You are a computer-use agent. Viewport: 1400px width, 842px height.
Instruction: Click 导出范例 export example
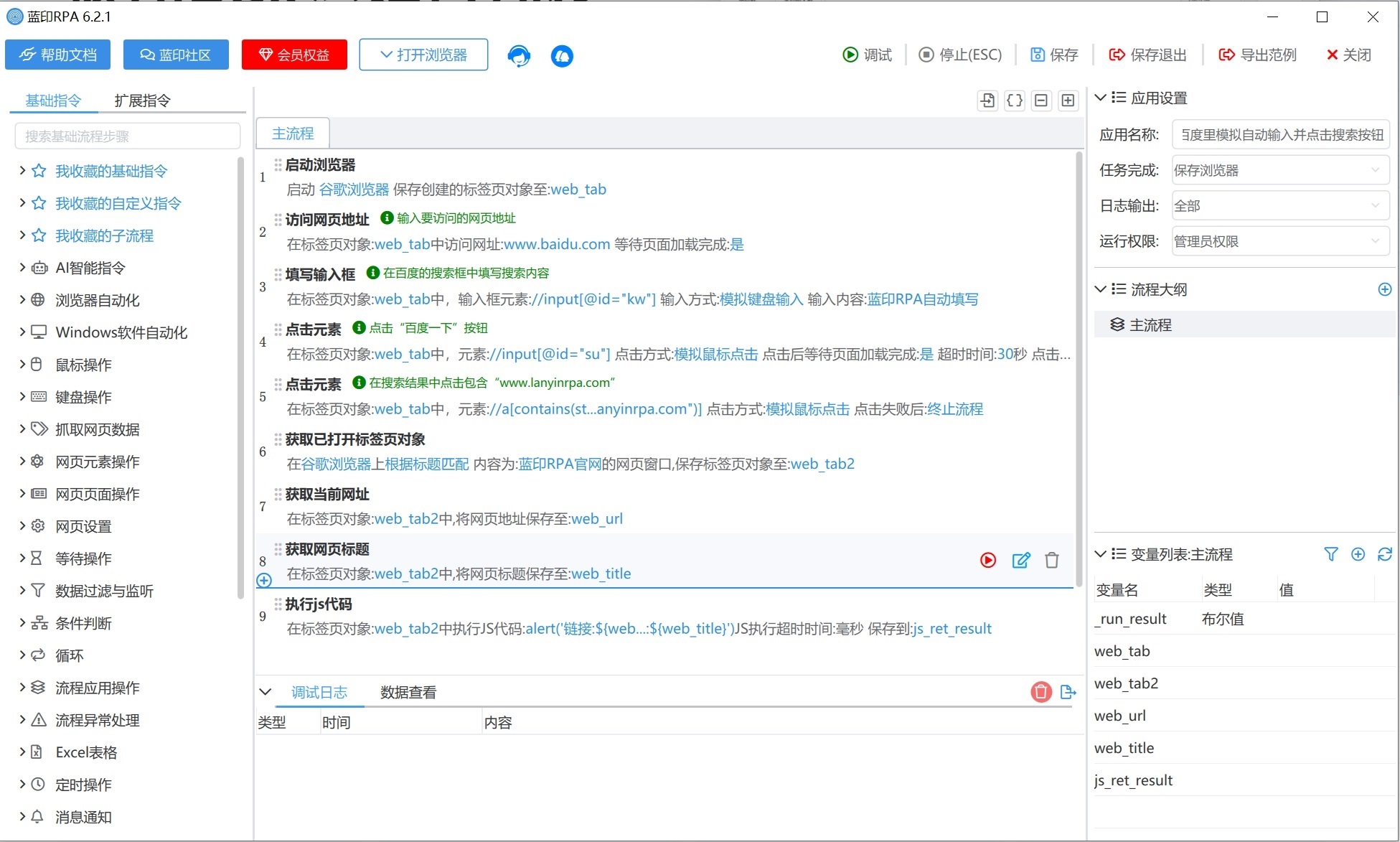click(x=1258, y=55)
